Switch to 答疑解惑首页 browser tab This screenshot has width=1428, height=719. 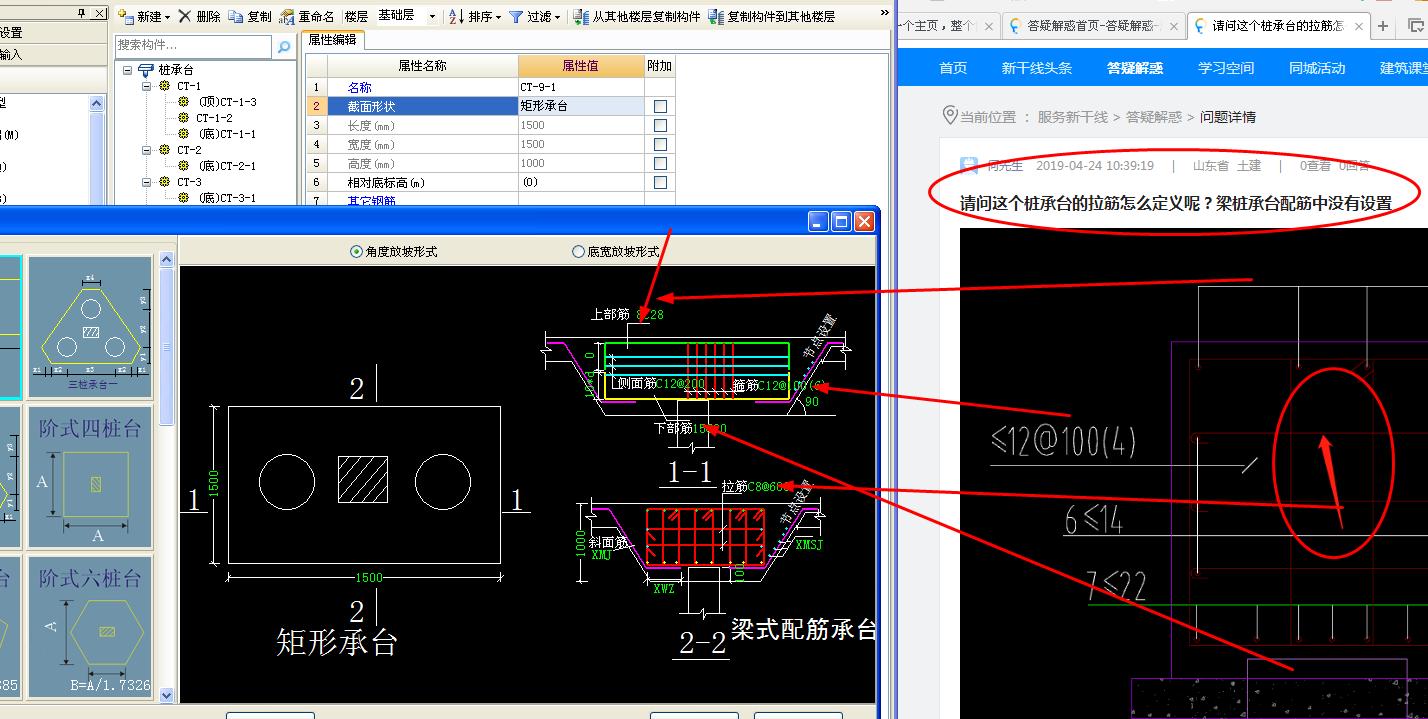tap(1094, 26)
